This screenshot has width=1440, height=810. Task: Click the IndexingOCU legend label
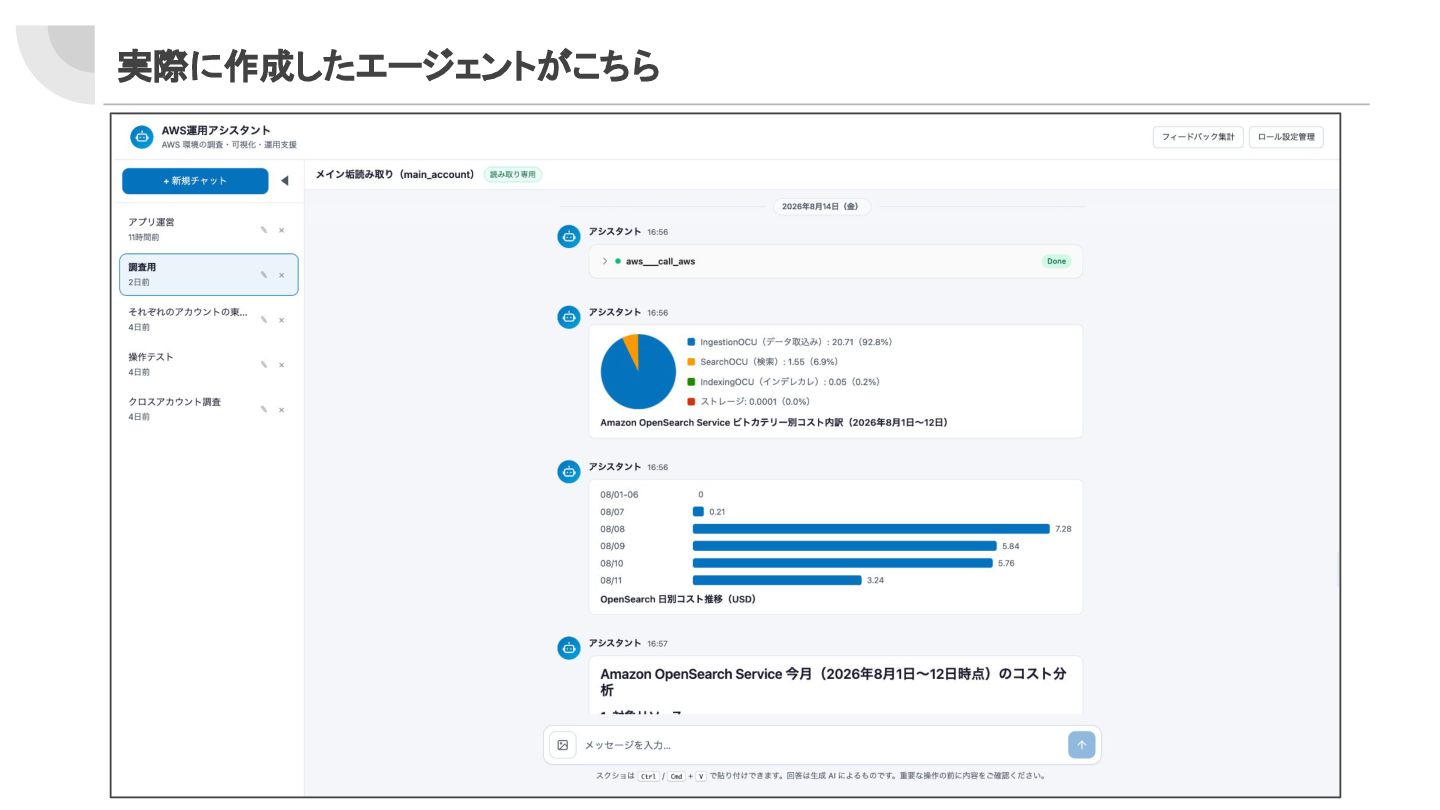[x=790, y=382]
